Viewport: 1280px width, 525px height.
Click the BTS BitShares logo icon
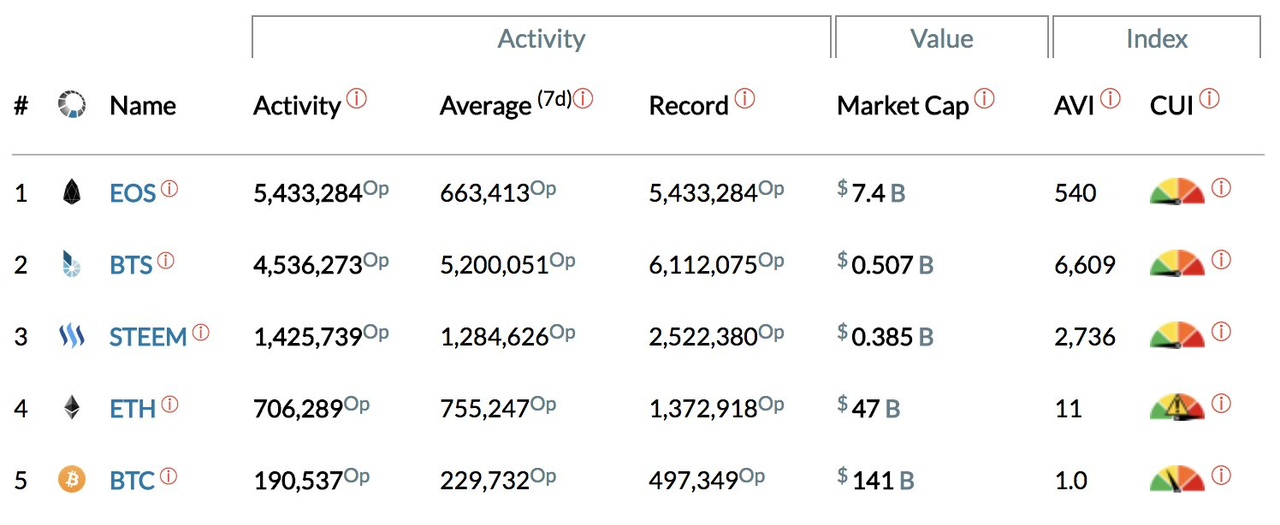(71, 264)
